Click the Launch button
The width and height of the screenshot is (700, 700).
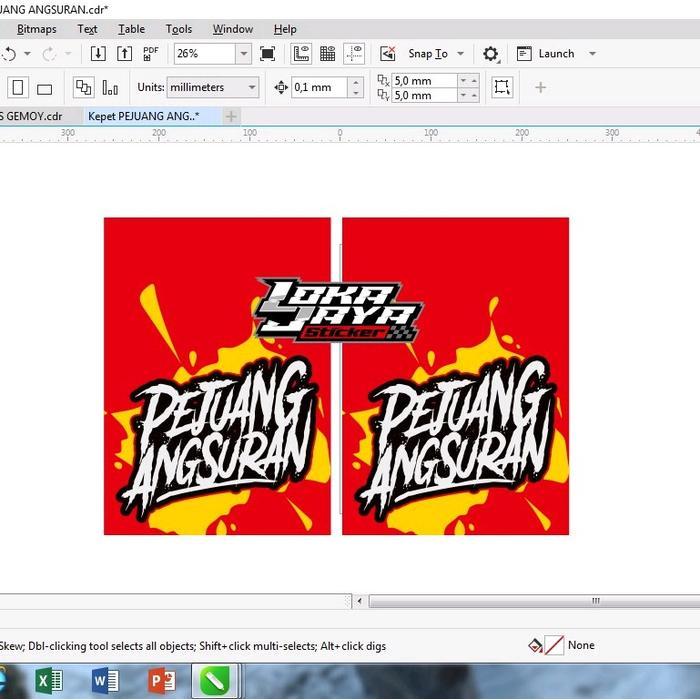(555, 54)
